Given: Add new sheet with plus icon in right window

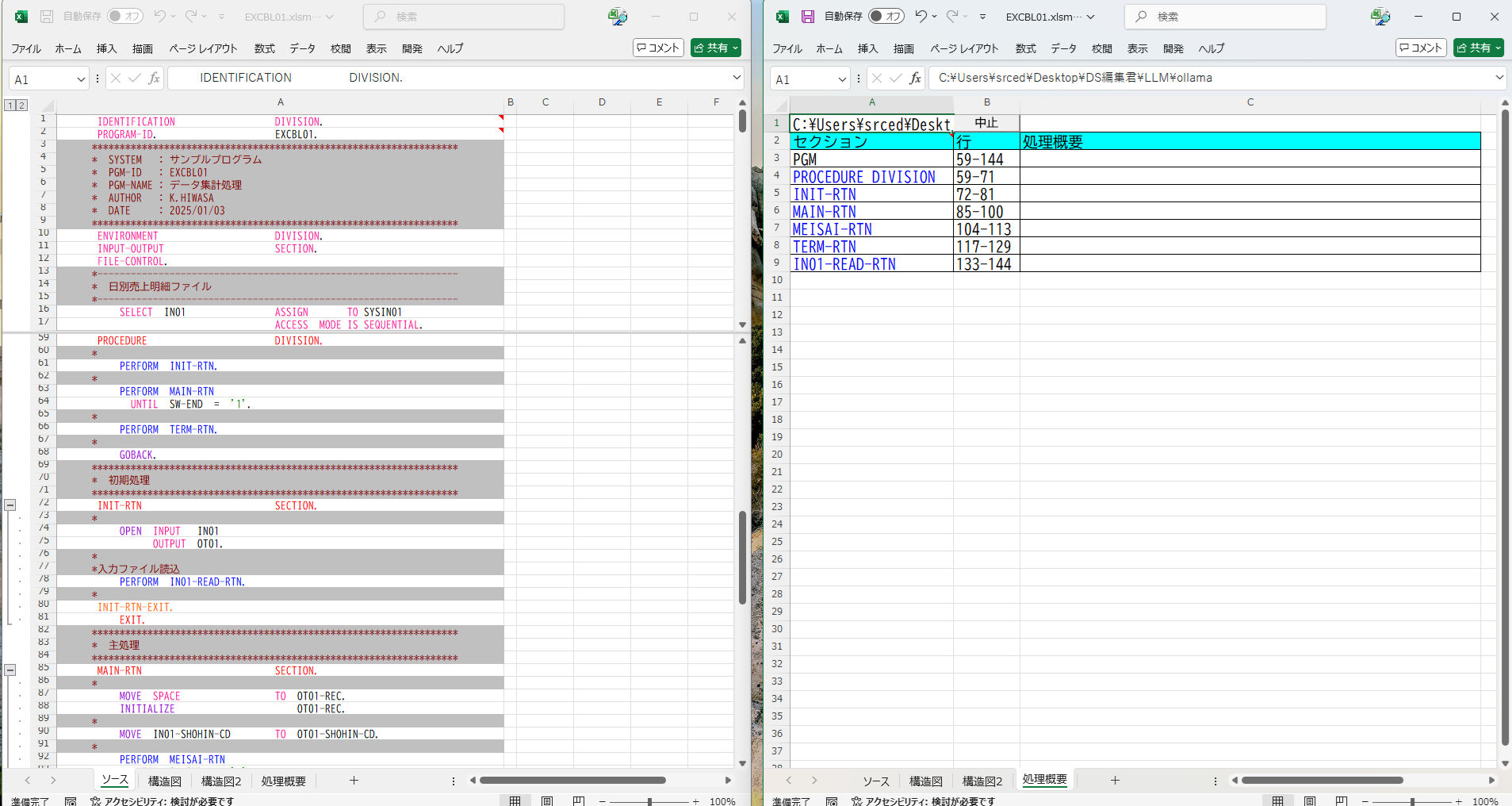Looking at the screenshot, I should pos(1115,781).
